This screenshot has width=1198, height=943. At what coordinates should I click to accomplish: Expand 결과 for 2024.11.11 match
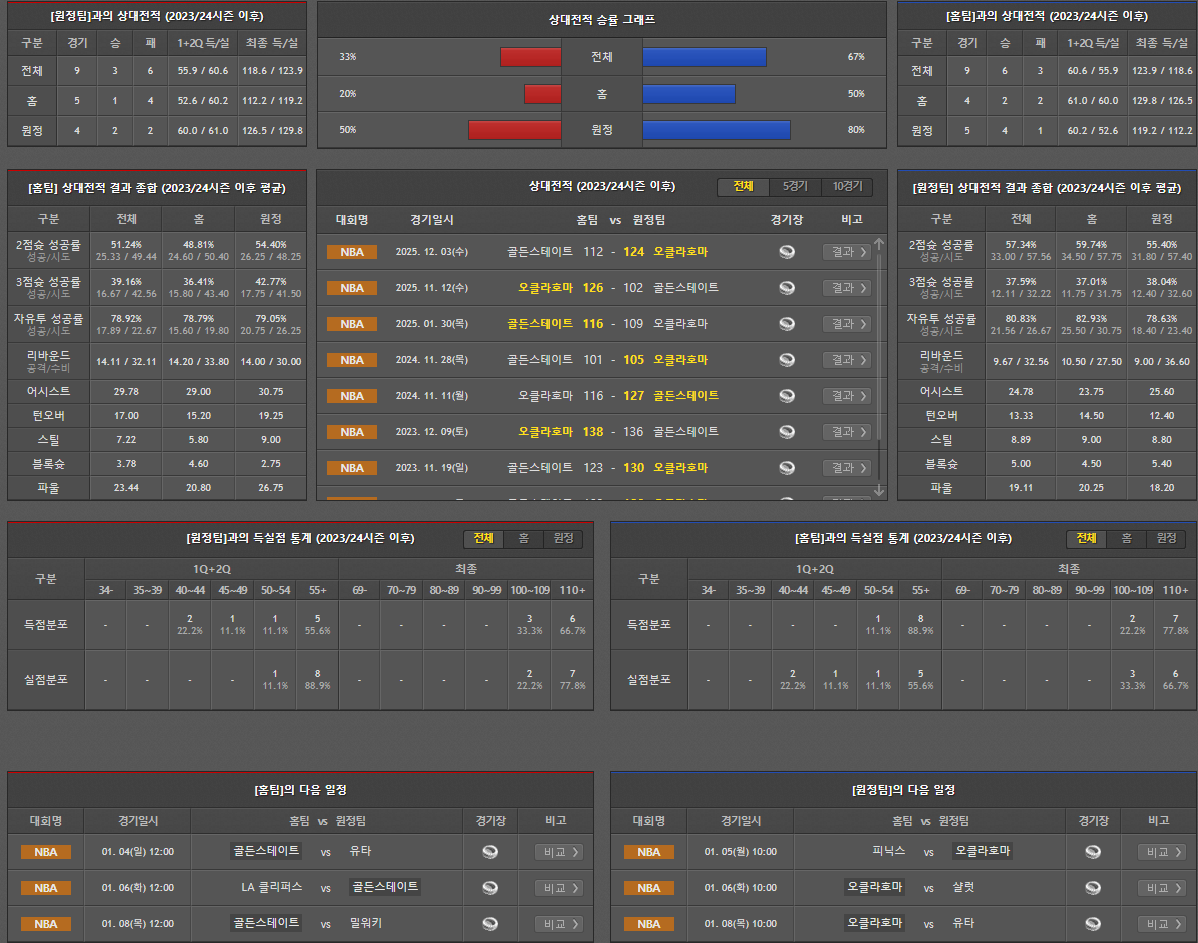tap(846, 396)
